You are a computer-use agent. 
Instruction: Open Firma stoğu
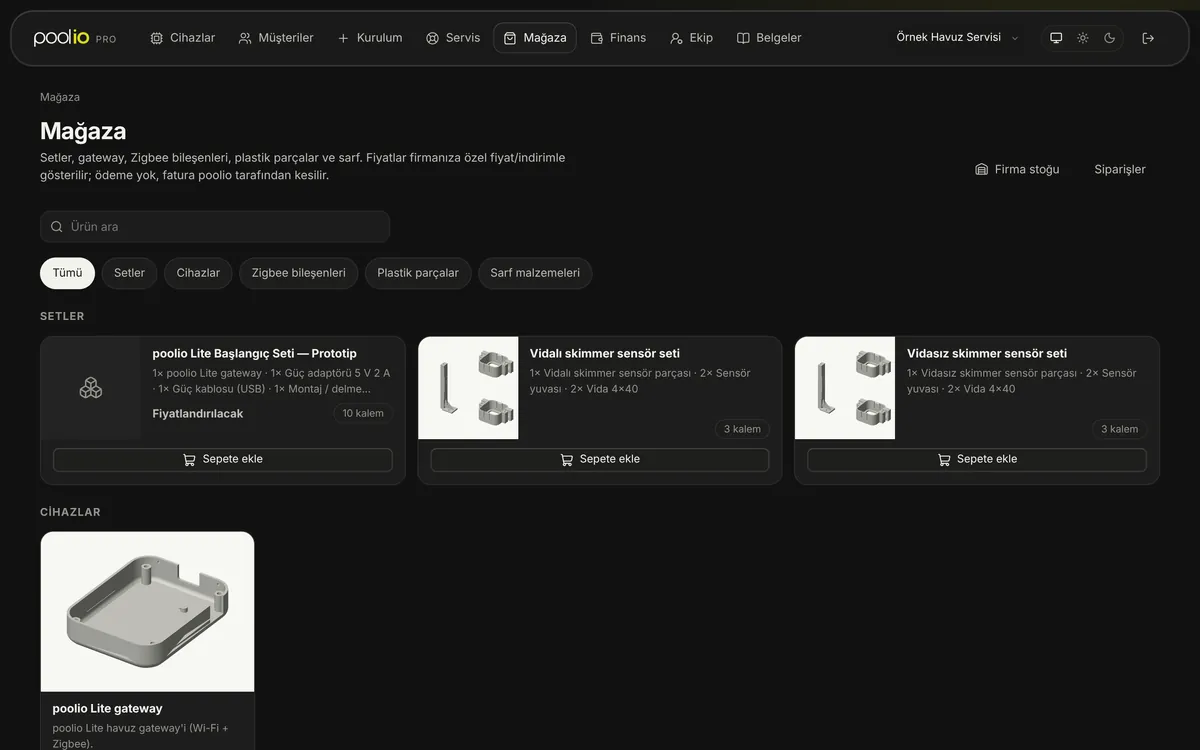click(1017, 169)
